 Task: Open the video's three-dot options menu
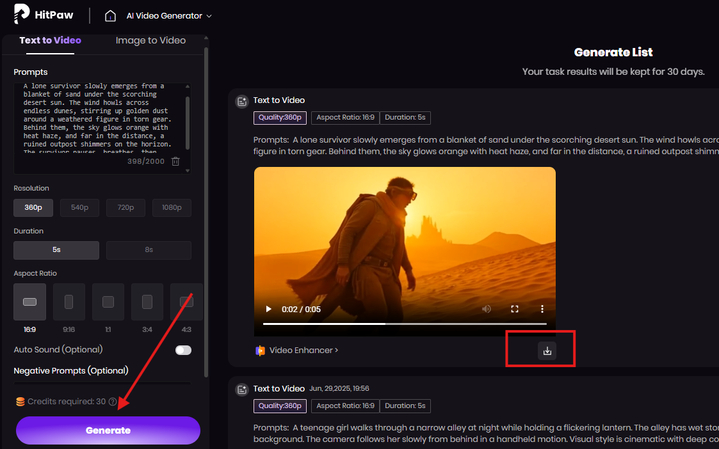[x=542, y=309]
